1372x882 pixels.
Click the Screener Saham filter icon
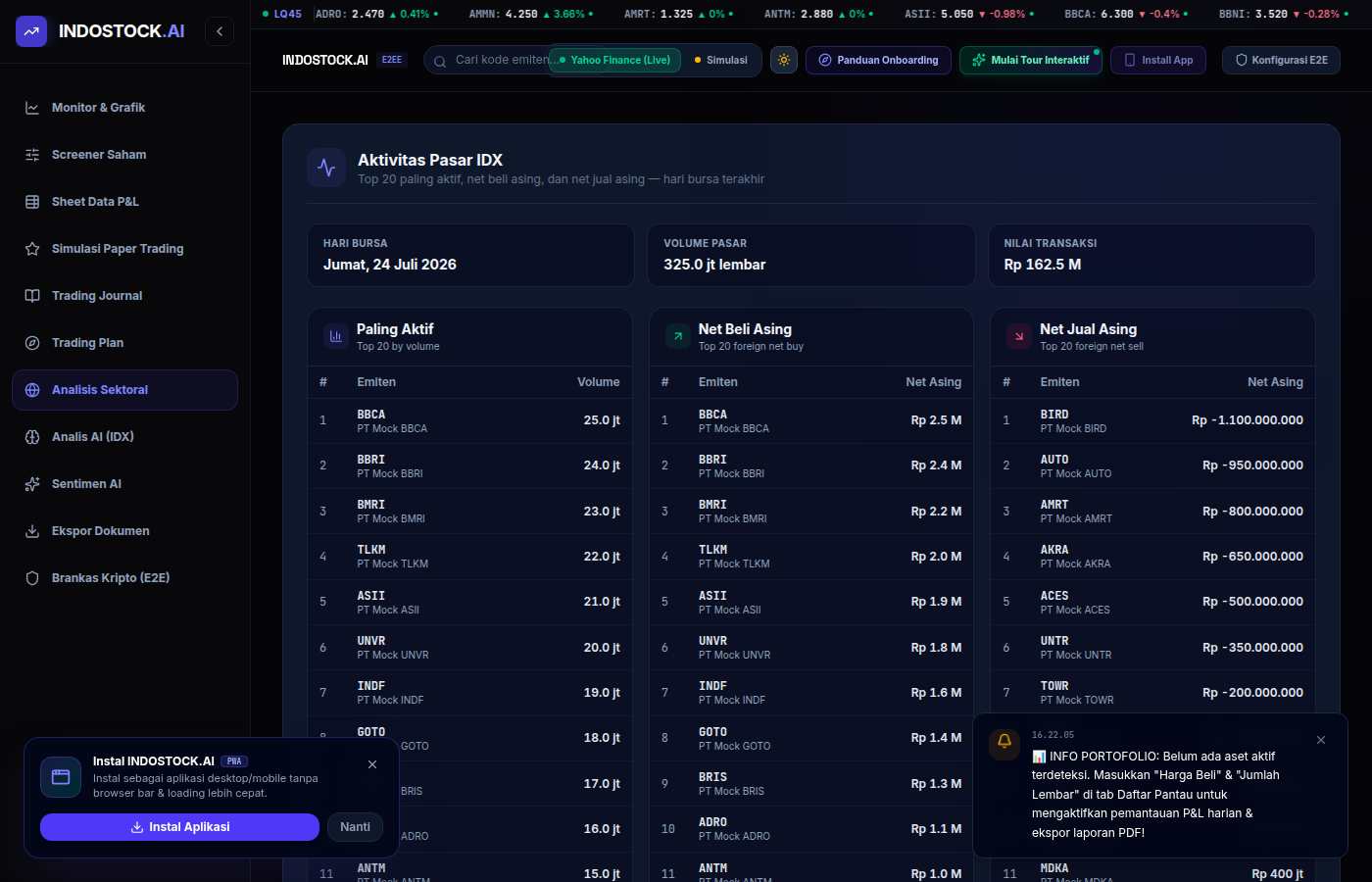[x=32, y=155]
